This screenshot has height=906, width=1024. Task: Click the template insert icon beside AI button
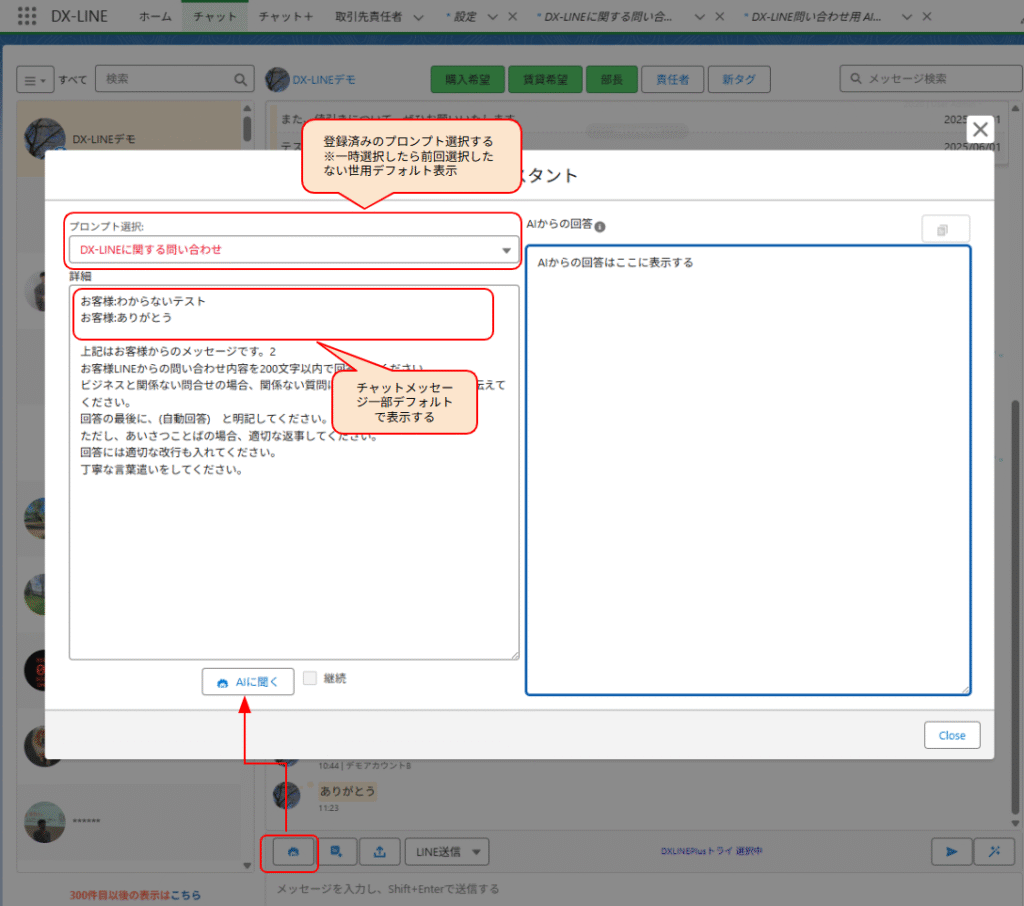pos(337,852)
